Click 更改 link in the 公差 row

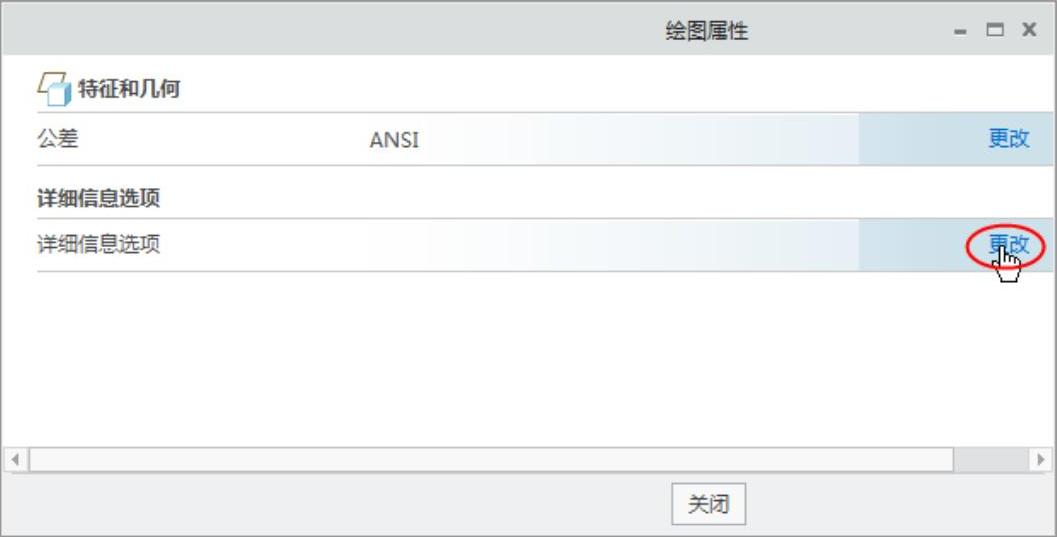(x=1008, y=139)
